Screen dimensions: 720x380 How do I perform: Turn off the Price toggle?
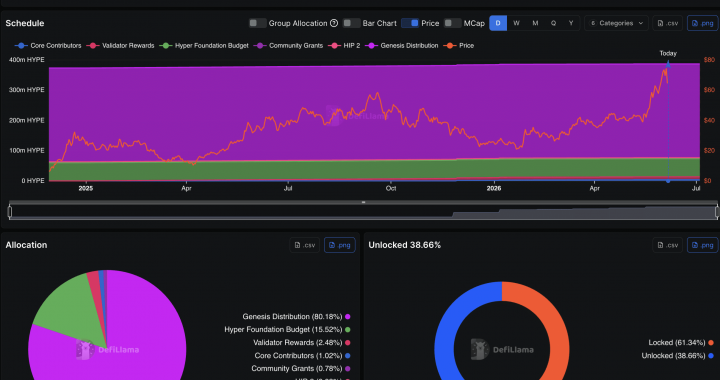[x=410, y=23]
